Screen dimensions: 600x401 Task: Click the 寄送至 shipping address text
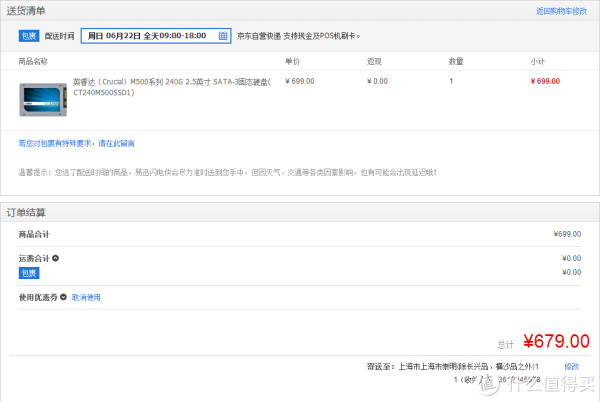click(453, 367)
